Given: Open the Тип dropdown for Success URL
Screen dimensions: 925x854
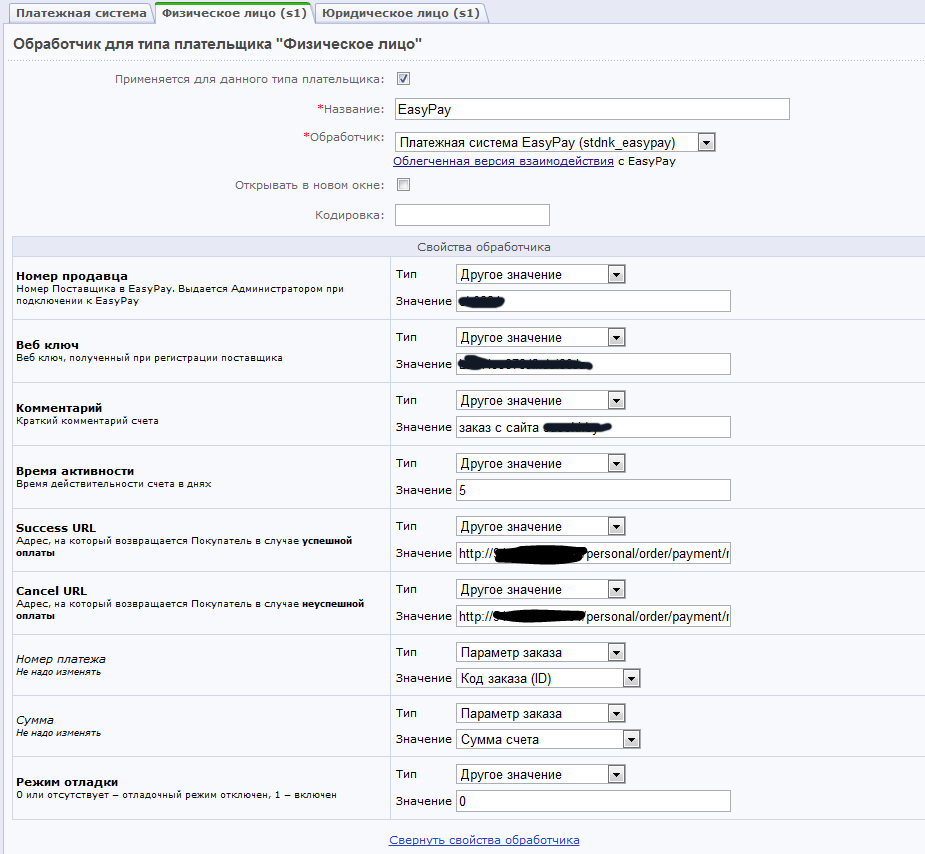Looking at the screenshot, I should point(540,527).
